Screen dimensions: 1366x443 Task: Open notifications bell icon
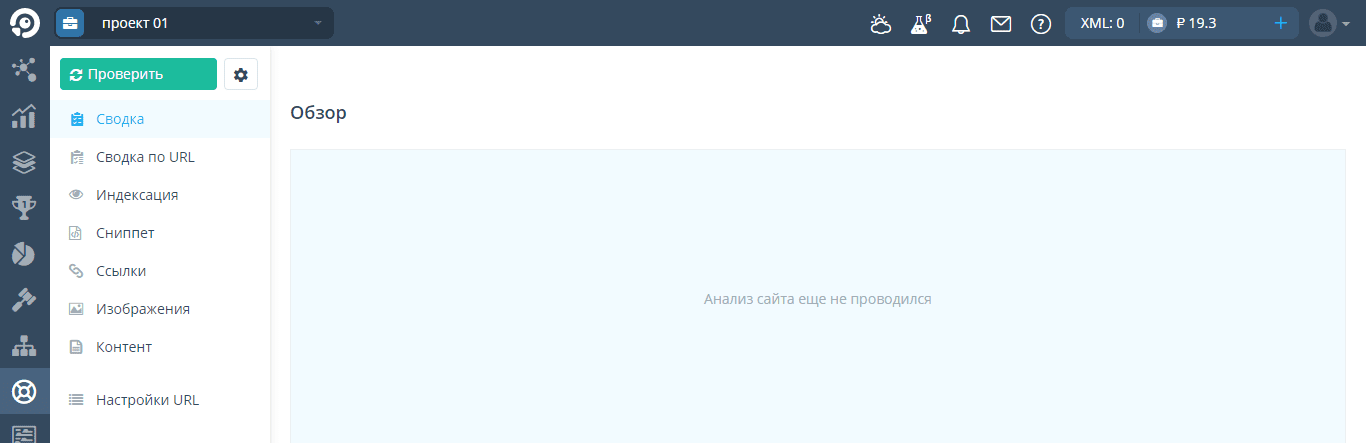(961, 24)
